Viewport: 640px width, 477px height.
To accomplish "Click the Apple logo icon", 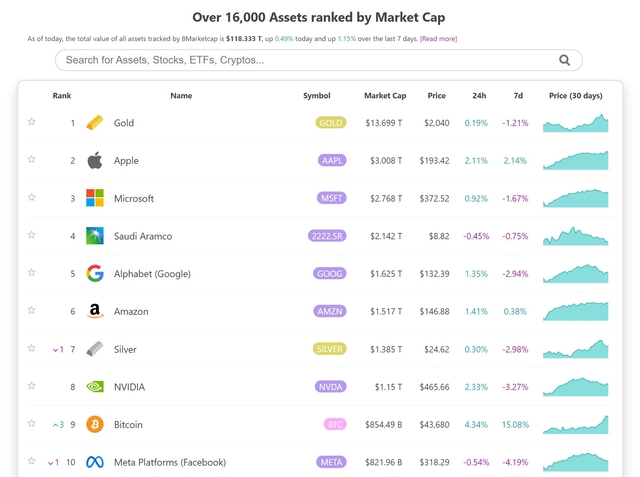I will [95, 161].
